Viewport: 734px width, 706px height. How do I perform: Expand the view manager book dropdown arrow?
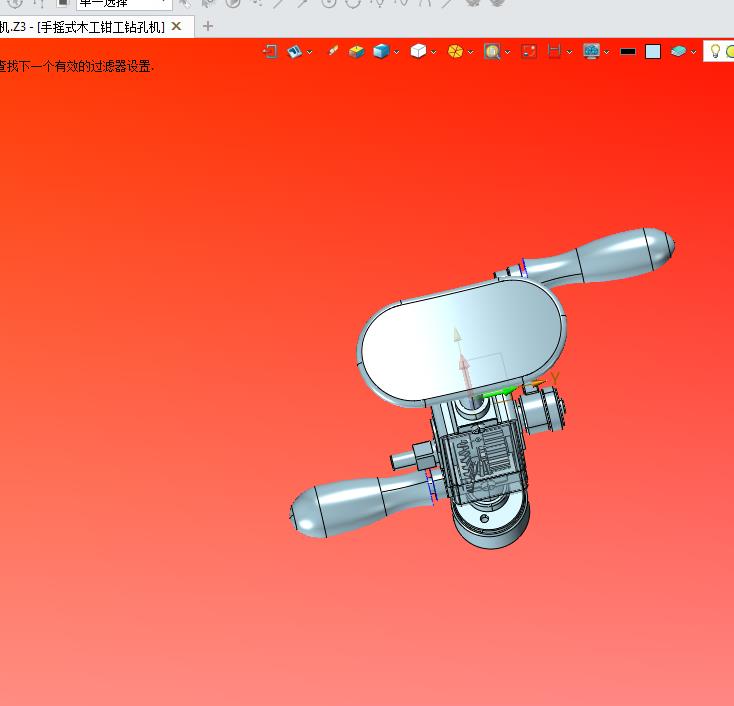309,52
